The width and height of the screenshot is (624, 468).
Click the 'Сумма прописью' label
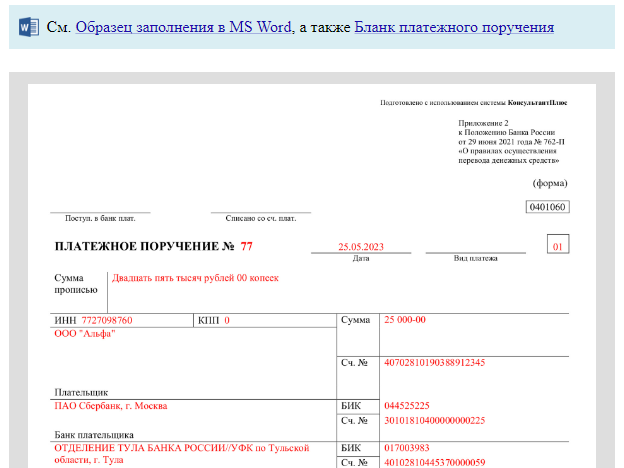coord(76,284)
